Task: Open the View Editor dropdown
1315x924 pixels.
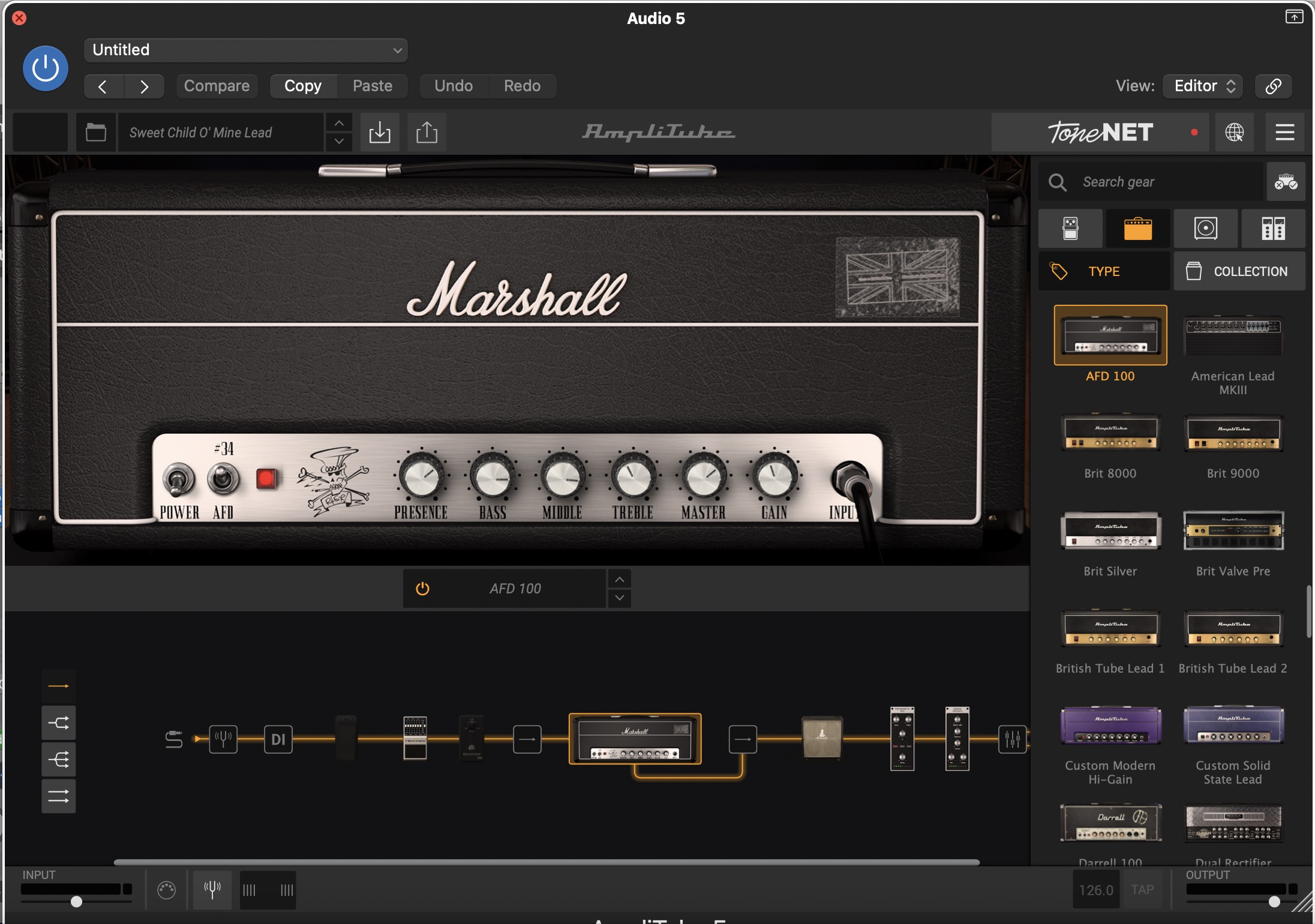Action: point(1203,86)
